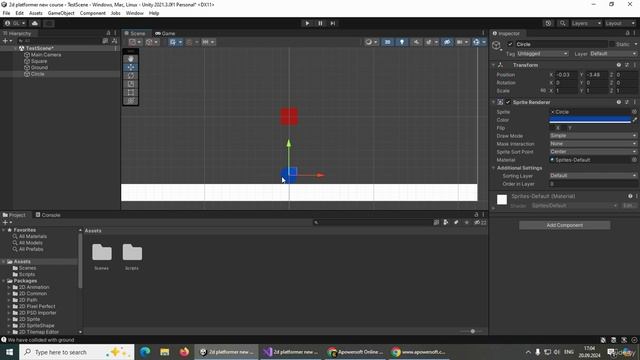This screenshot has height=360, width=640.
Task: Select the Transform tool
Action: (x=131, y=101)
